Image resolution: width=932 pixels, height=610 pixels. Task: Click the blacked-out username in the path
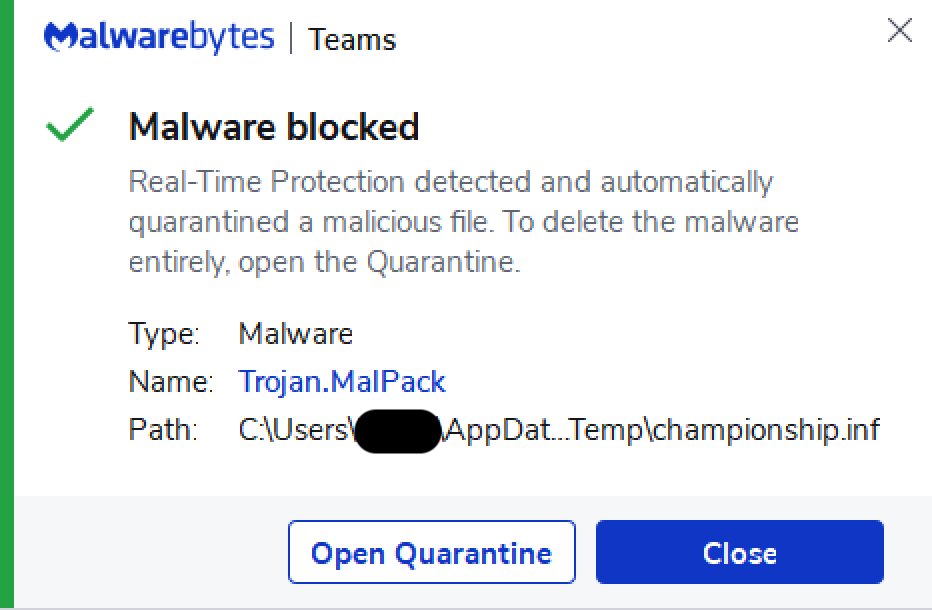[396, 431]
